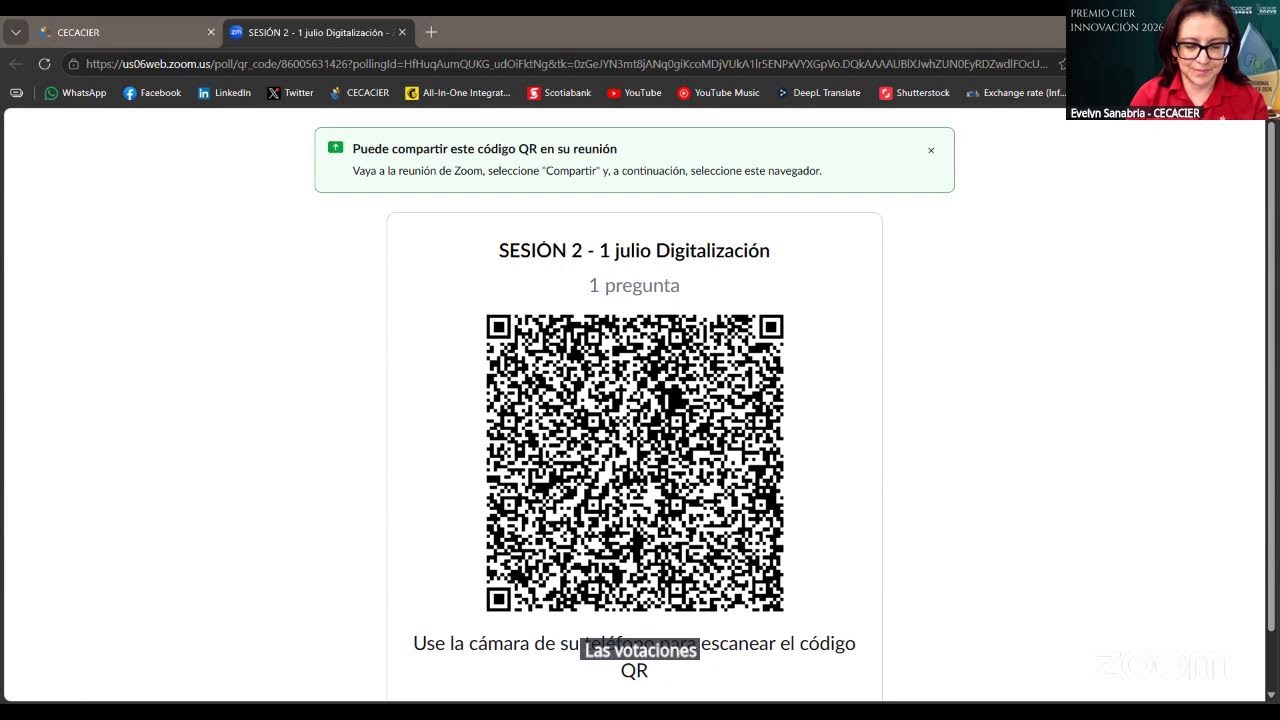The height and width of the screenshot is (720, 1280).
Task: Select the SESIÓN 2 - 1 julio Digitalización tab
Action: pos(318,32)
